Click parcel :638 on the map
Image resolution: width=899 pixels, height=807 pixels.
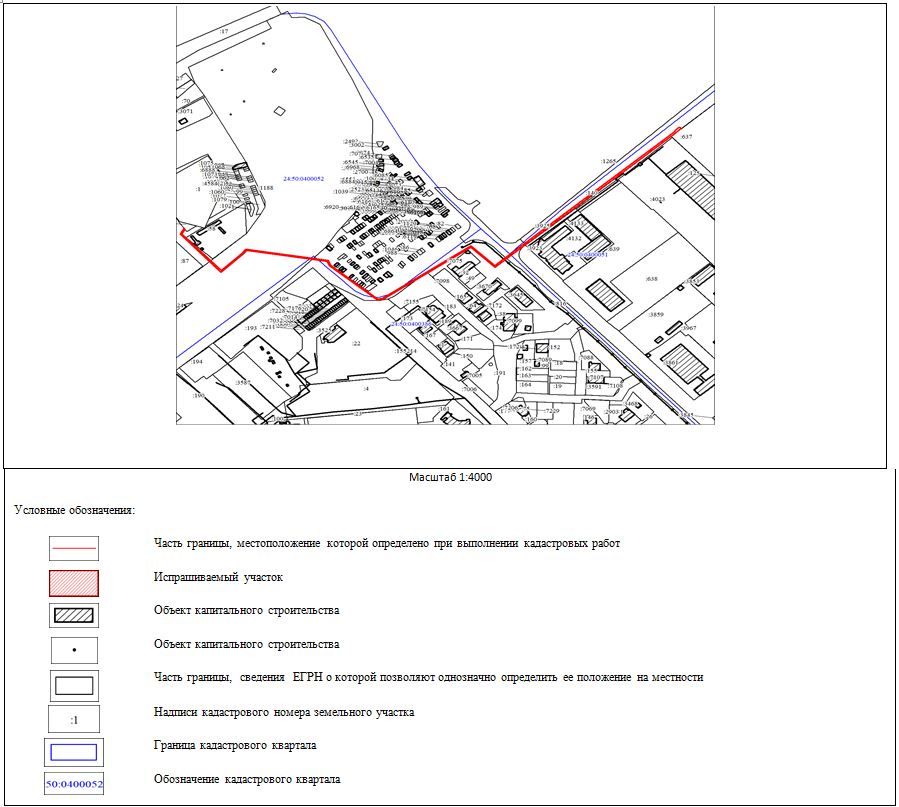651,279
